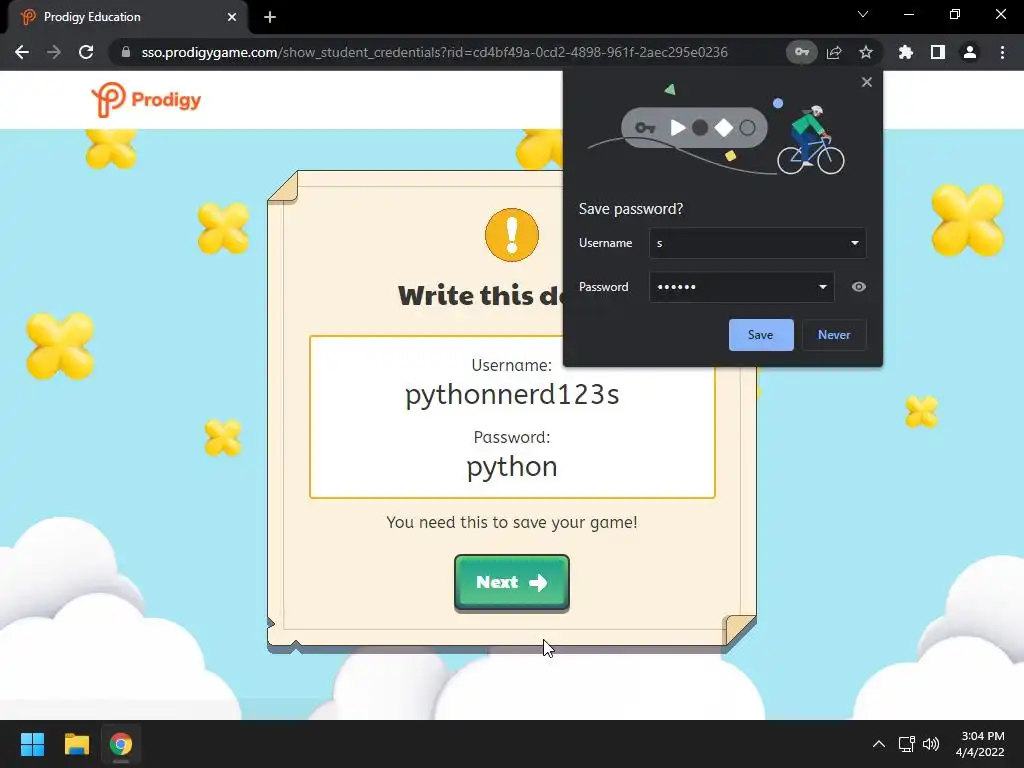1024x768 pixels.
Task: Show hidden system tray icons
Action: (x=879, y=744)
